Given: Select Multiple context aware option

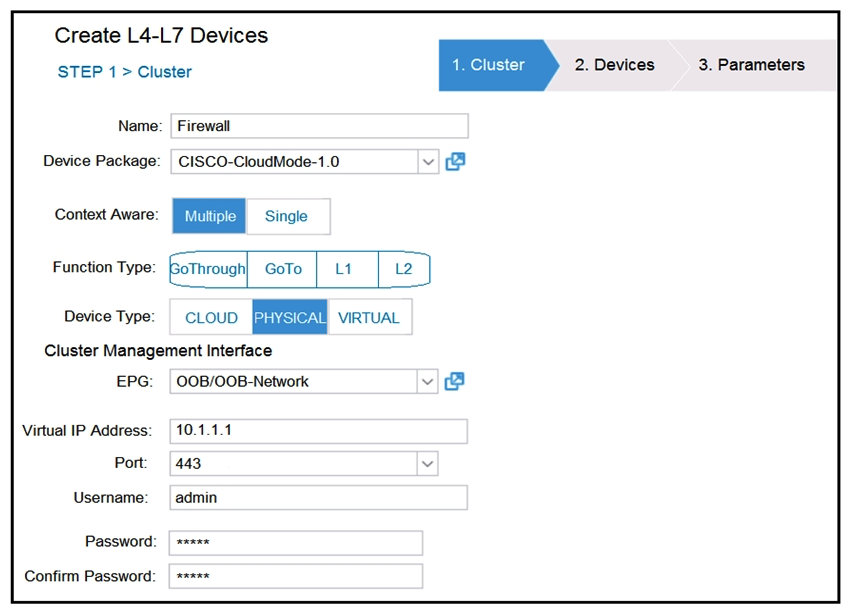Looking at the screenshot, I should point(210,216).
